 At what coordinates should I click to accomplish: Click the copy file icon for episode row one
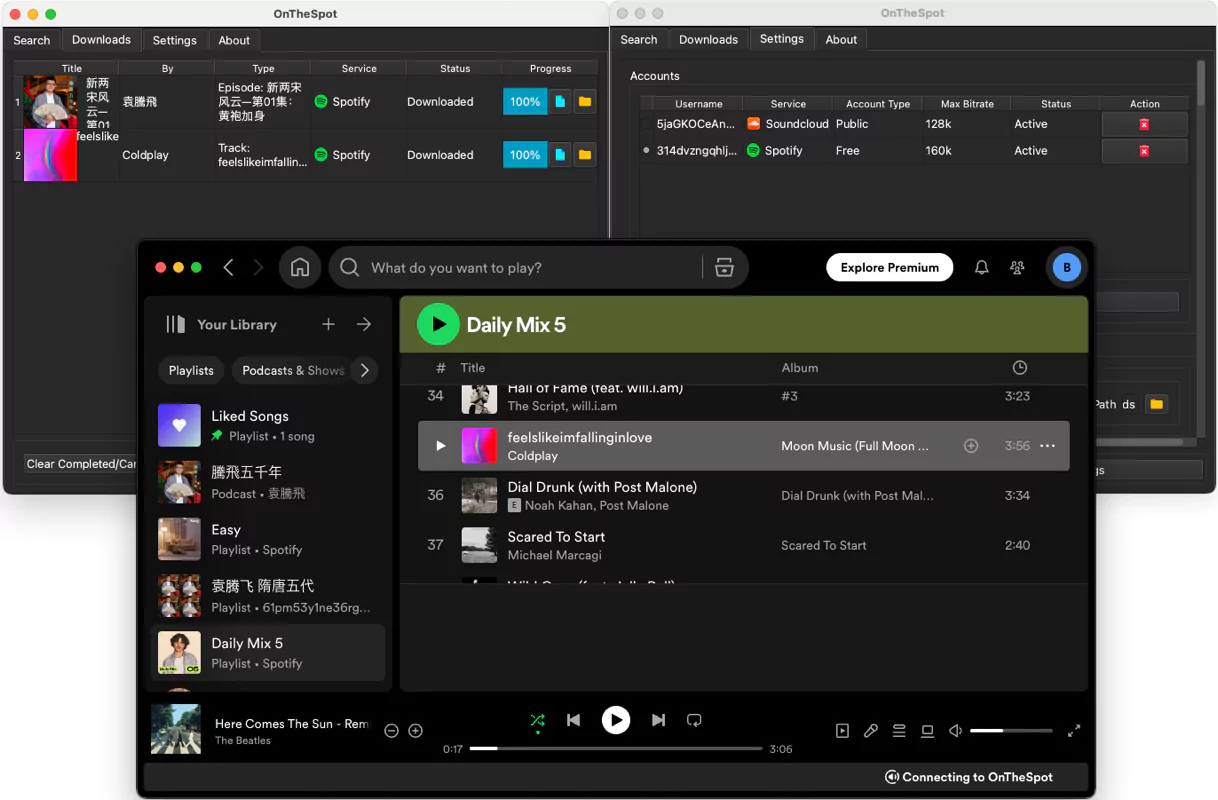pyautogui.click(x=561, y=101)
